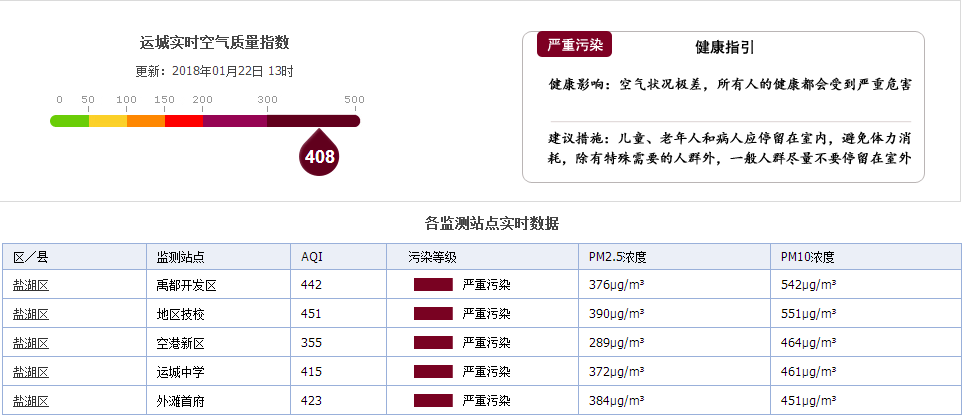This screenshot has height=417, width=966.
Task: Click the PM10 value 461μg/m³
Action: tap(808, 372)
